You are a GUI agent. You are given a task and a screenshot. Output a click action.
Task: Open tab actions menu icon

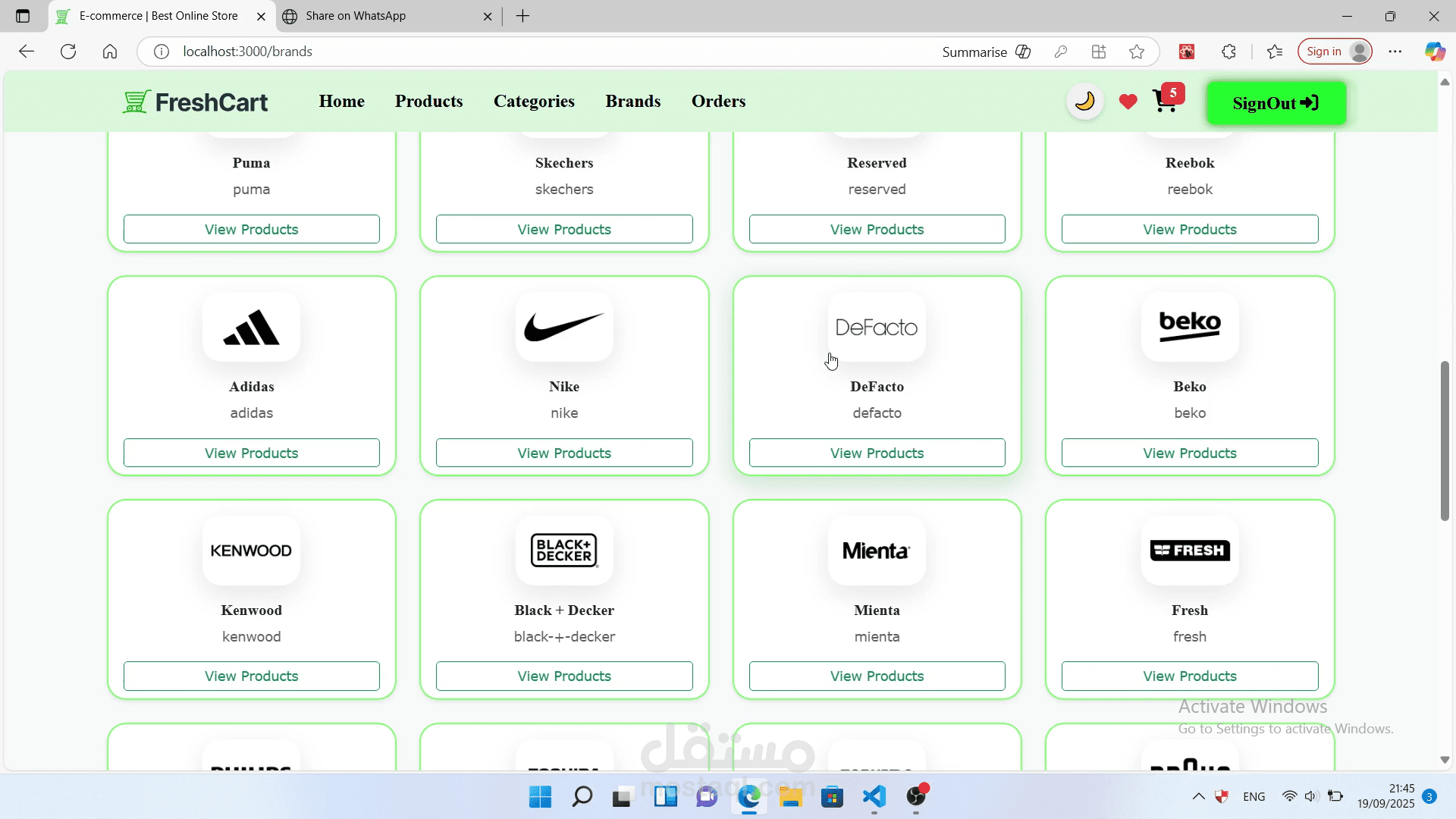(23, 16)
